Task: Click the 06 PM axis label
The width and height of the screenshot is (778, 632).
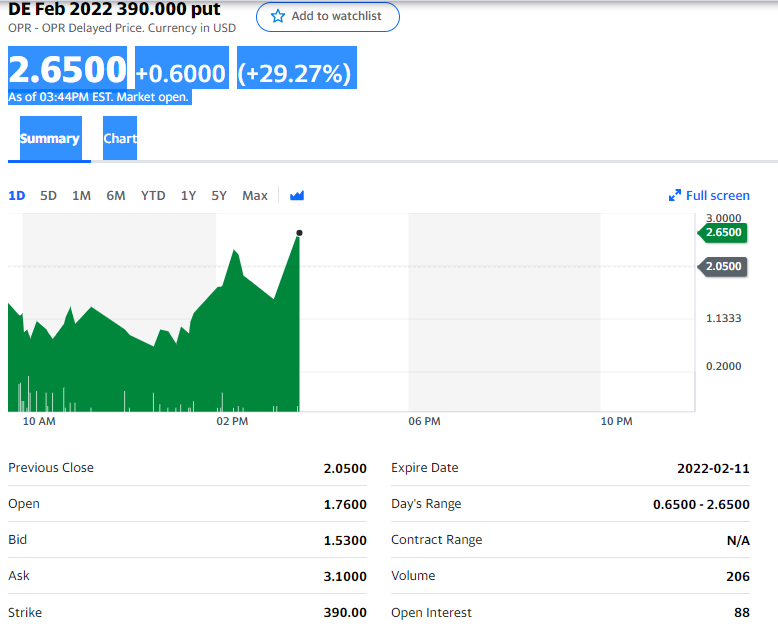Action: point(424,422)
